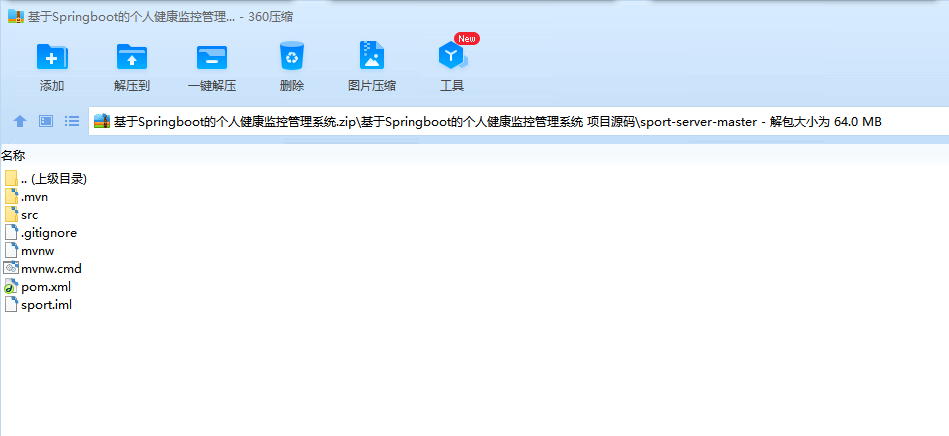Click the archive path address bar
The width and height of the screenshot is (949, 436).
click(x=518, y=122)
